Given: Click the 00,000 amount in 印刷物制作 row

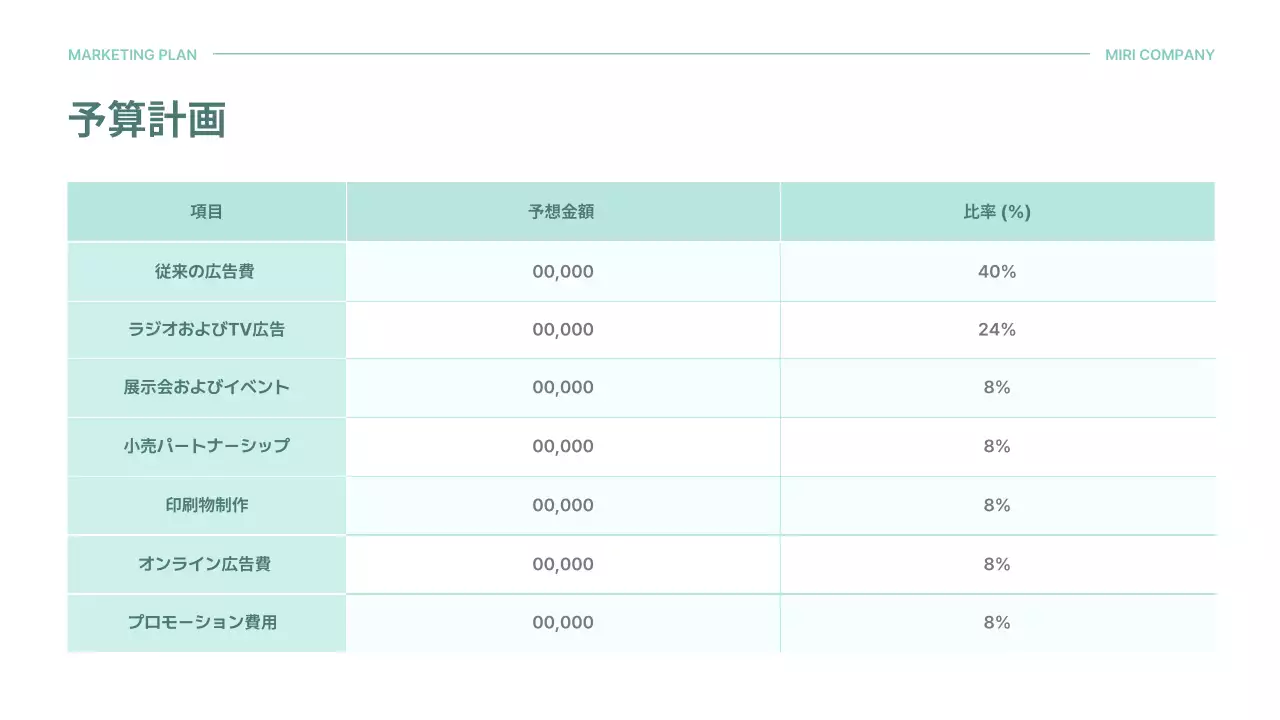Looking at the screenshot, I should (x=562, y=505).
